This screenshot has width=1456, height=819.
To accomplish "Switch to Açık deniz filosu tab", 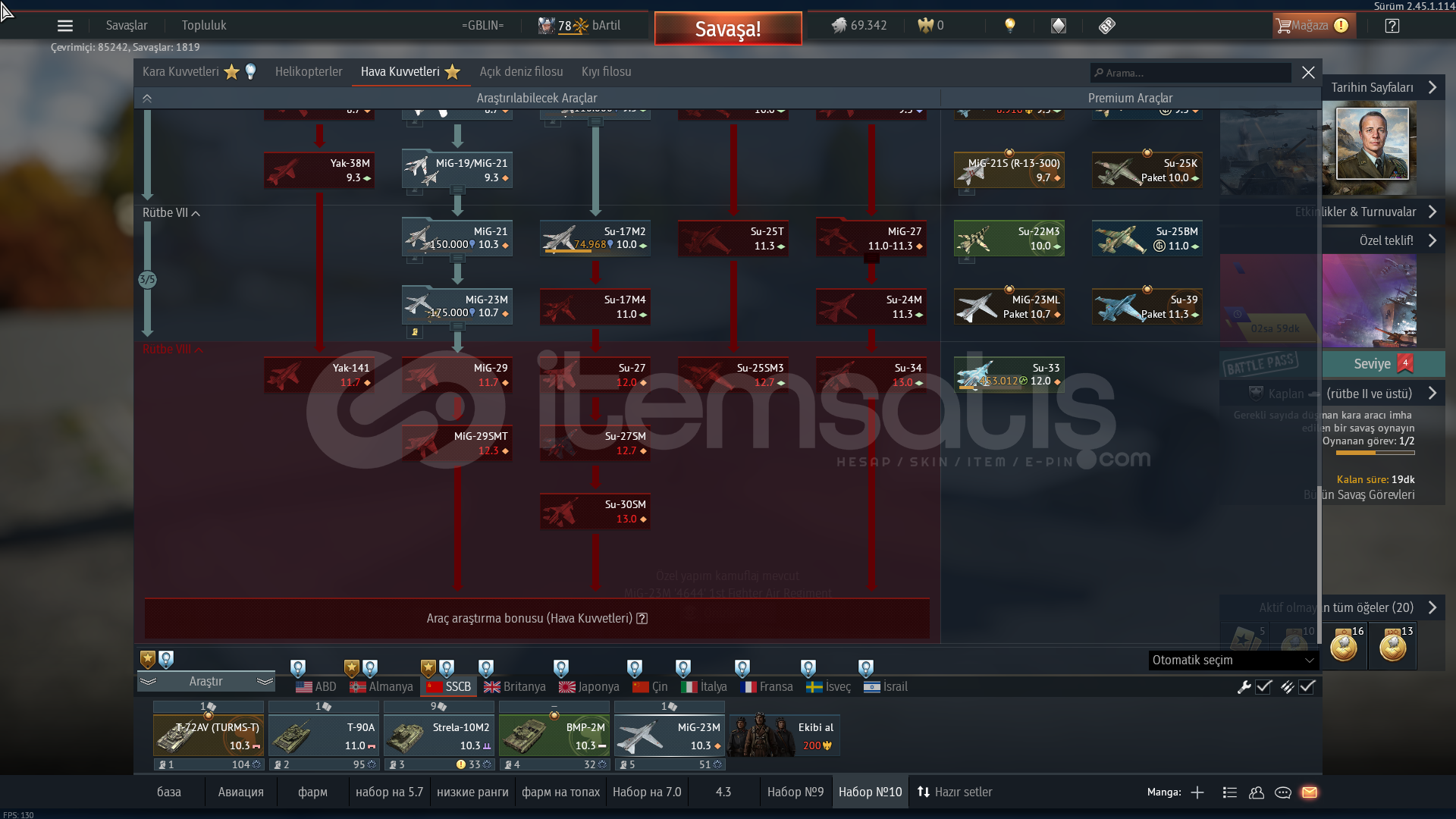I will pos(521,71).
